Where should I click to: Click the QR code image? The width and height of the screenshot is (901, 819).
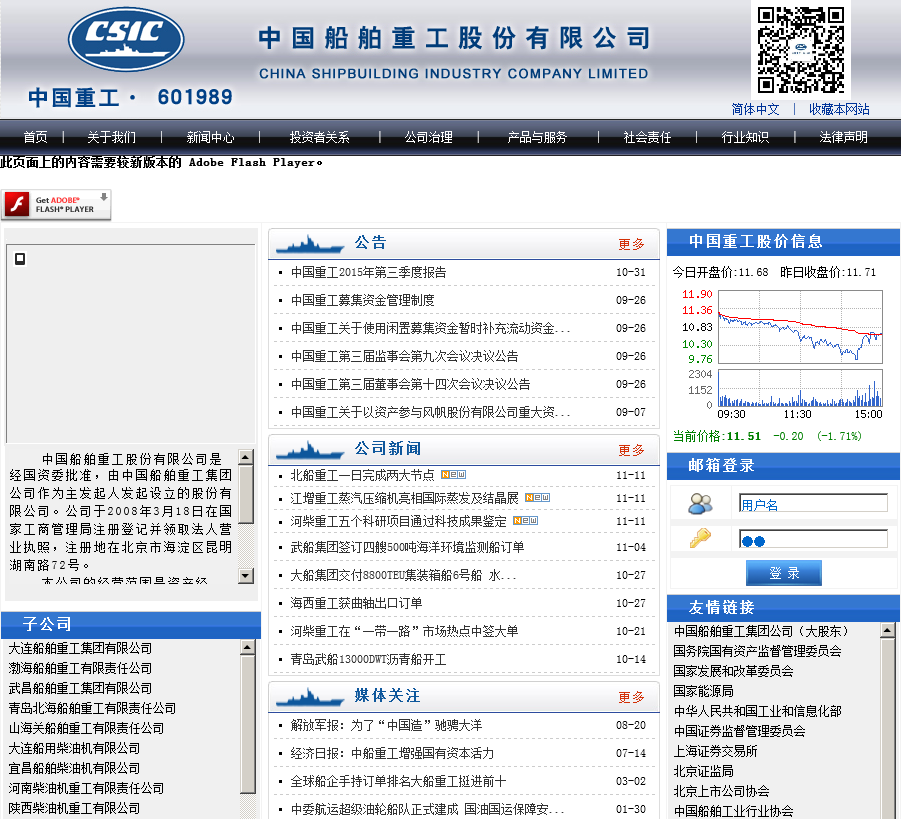(800, 50)
